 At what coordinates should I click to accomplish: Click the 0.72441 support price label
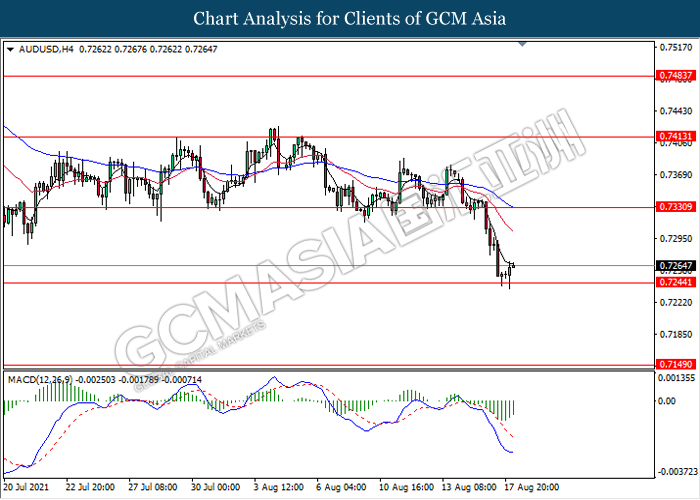point(676,282)
